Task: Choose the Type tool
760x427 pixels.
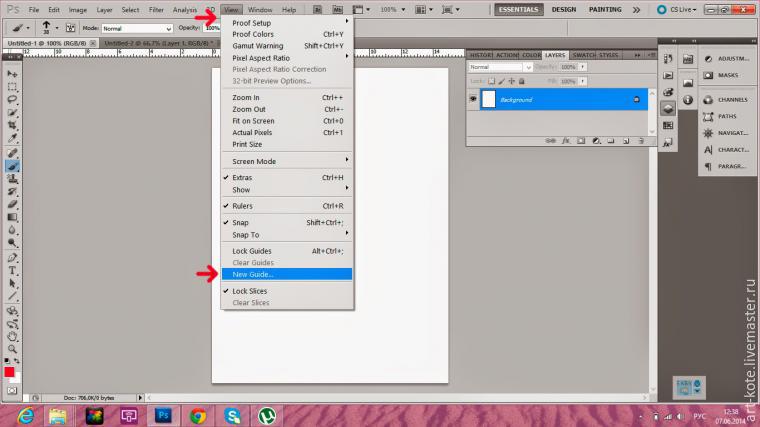Action: pyautogui.click(x=13, y=270)
